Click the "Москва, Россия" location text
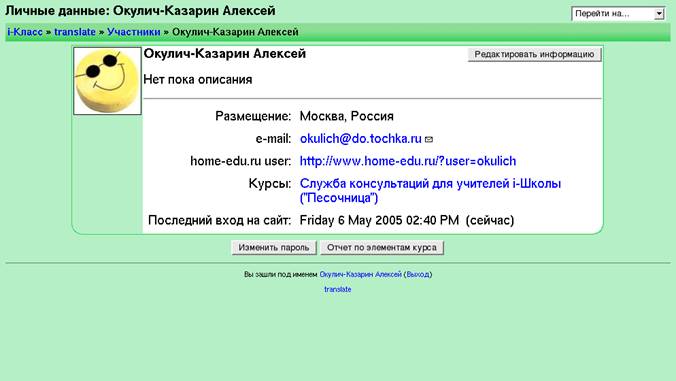 pos(347,116)
